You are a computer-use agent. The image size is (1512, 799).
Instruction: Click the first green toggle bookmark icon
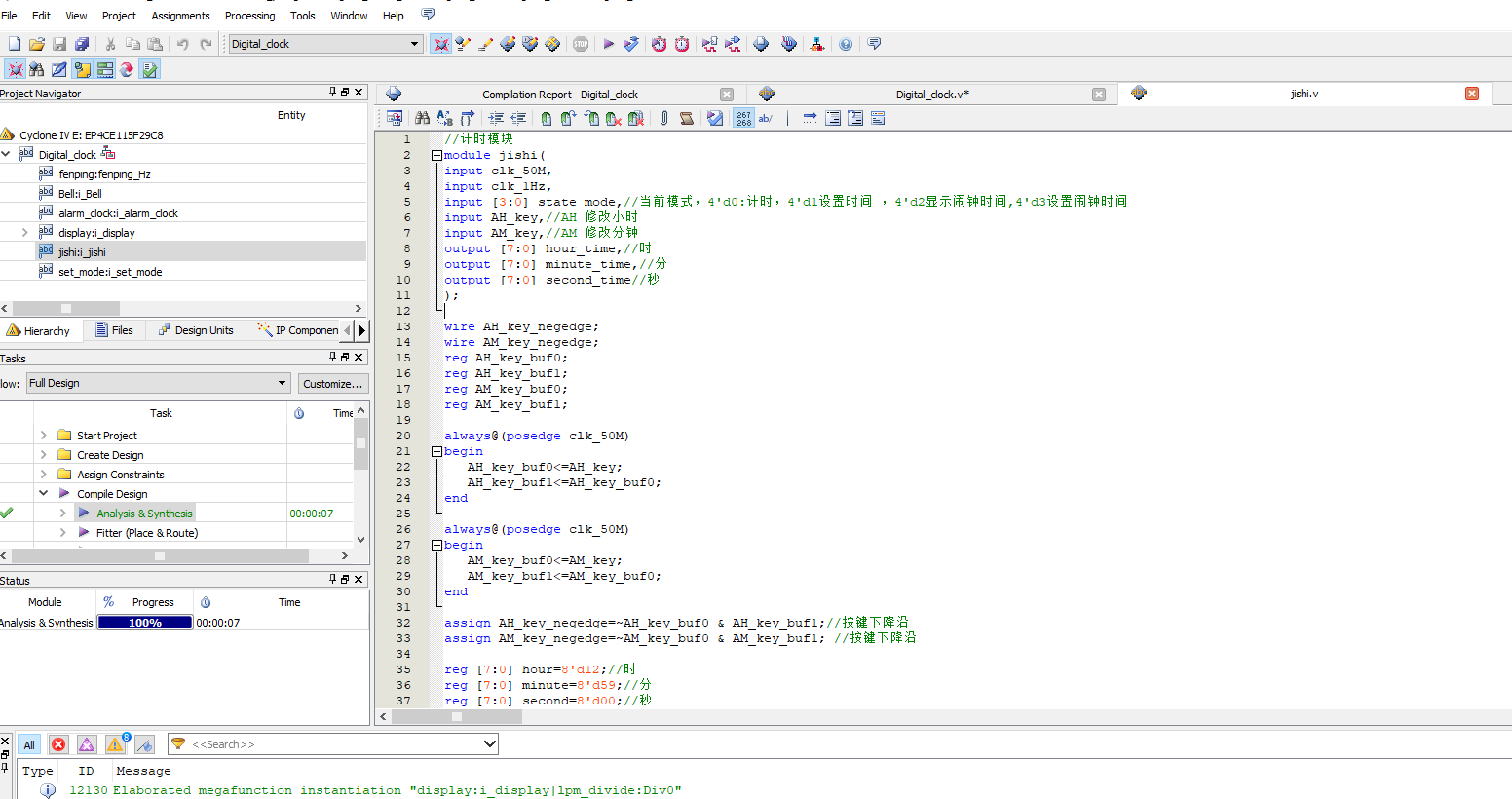coord(547,118)
